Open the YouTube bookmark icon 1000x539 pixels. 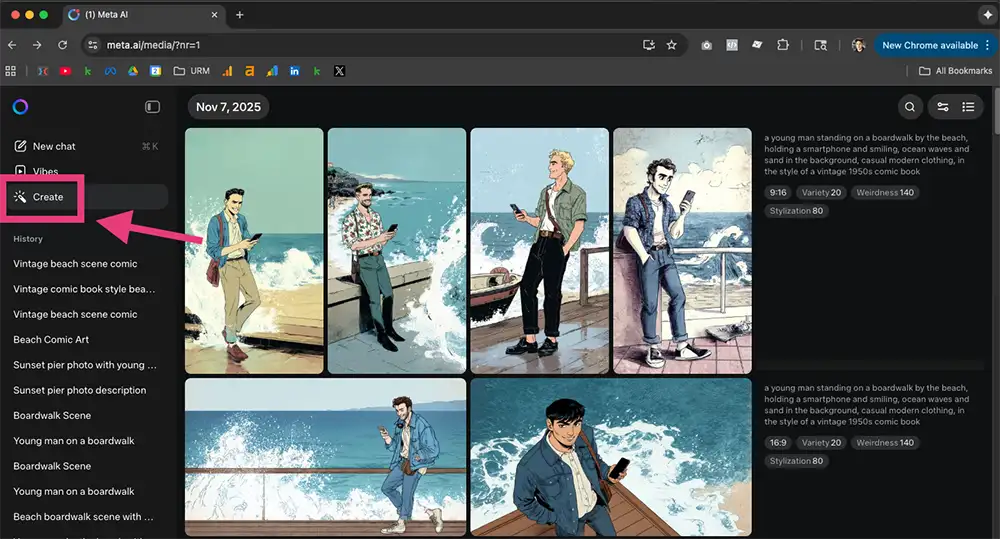(x=65, y=71)
